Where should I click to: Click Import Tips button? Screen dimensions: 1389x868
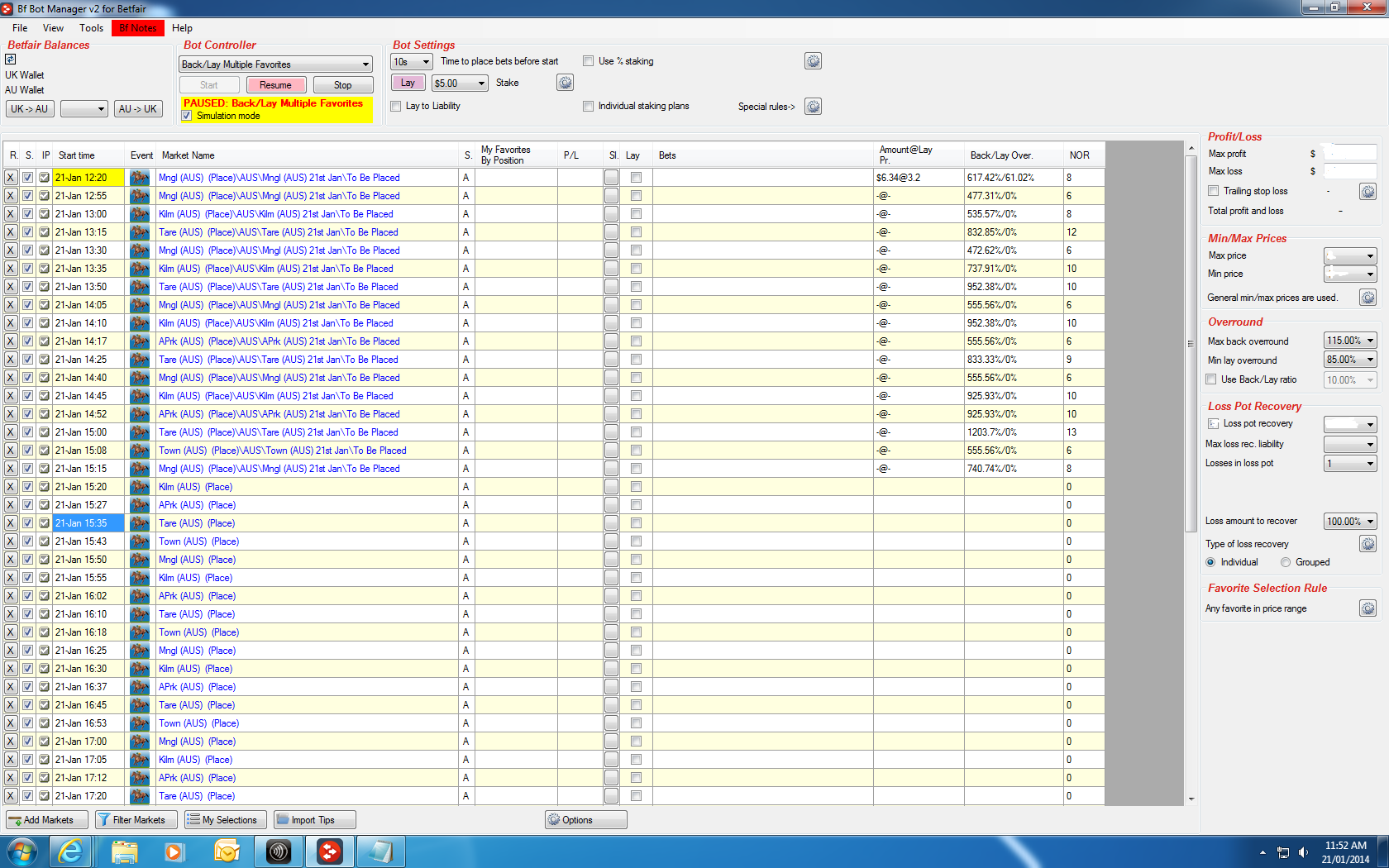314,820
